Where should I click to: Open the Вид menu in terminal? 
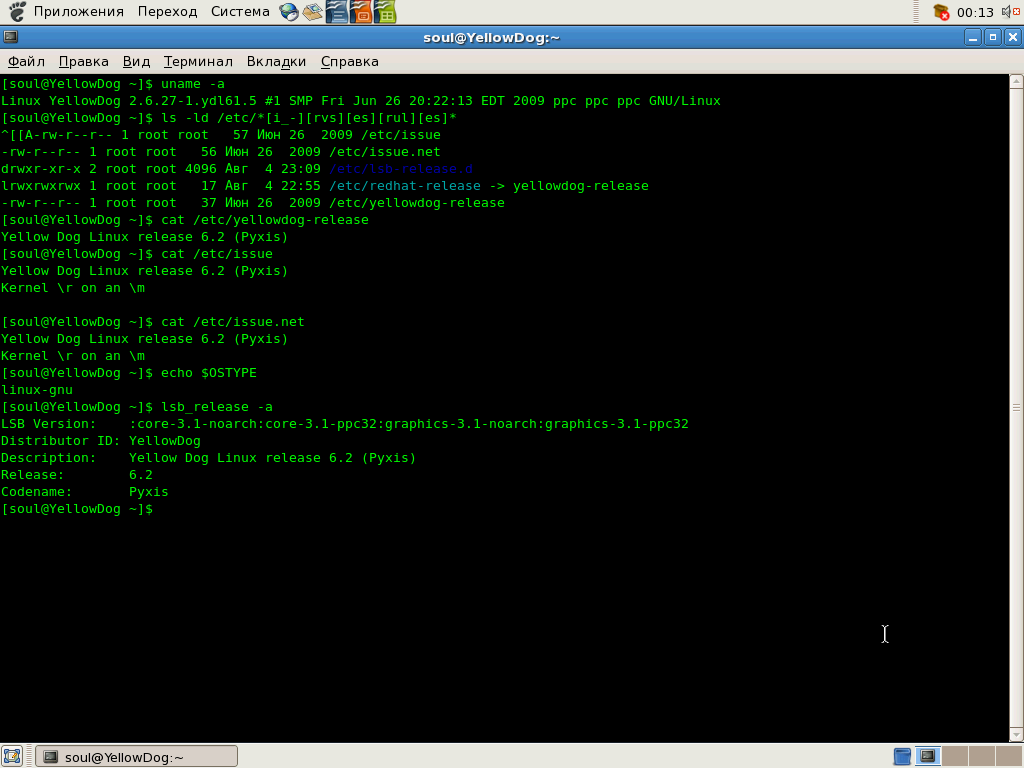[x=136, y=61]
